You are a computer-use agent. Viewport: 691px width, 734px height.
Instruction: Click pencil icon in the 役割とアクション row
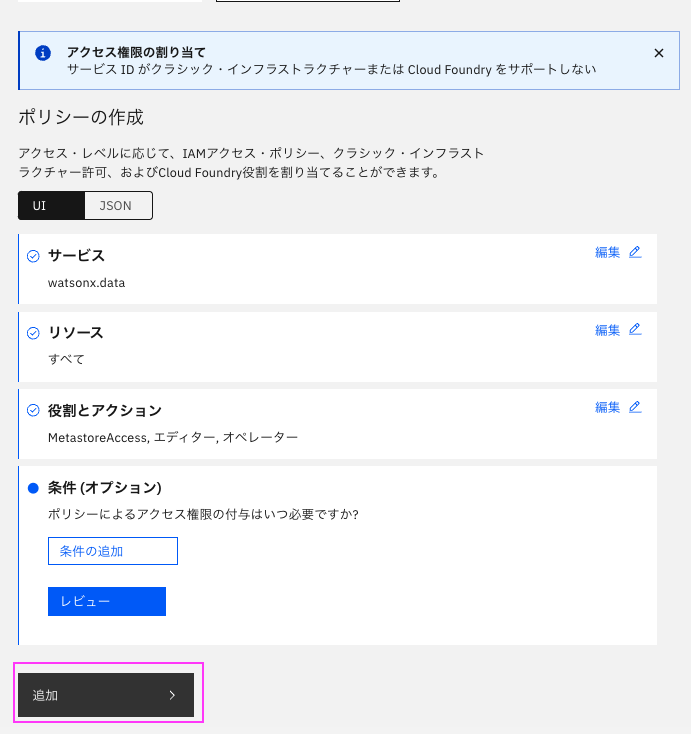click(635, 407)
